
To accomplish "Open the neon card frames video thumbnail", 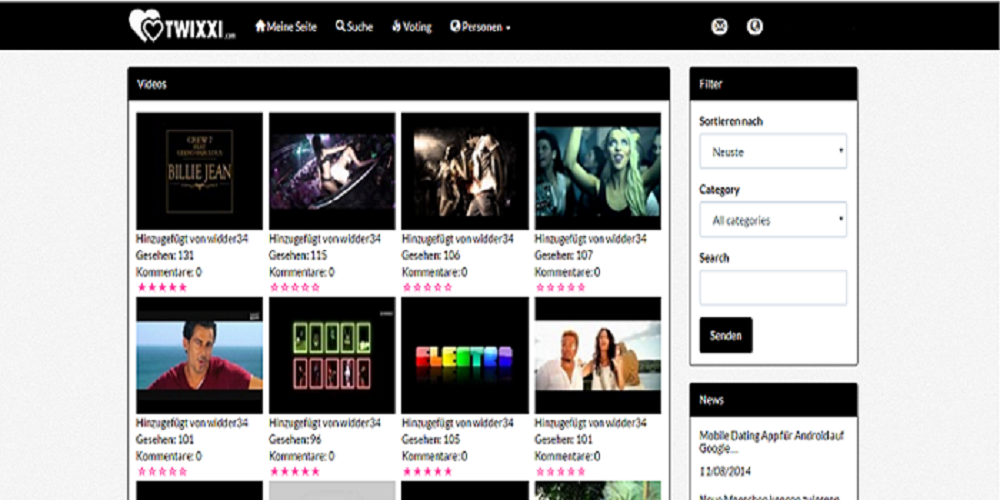I will pos(332,355).
